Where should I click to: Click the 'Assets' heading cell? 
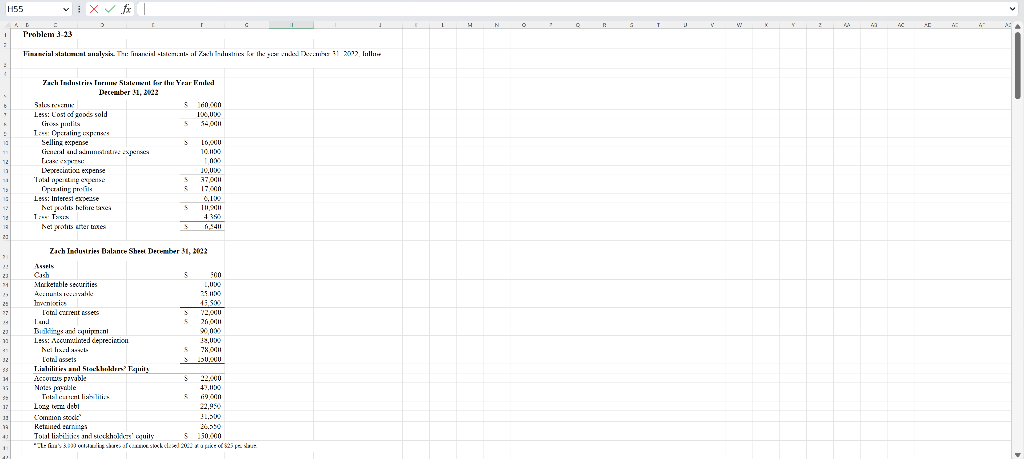44,266
